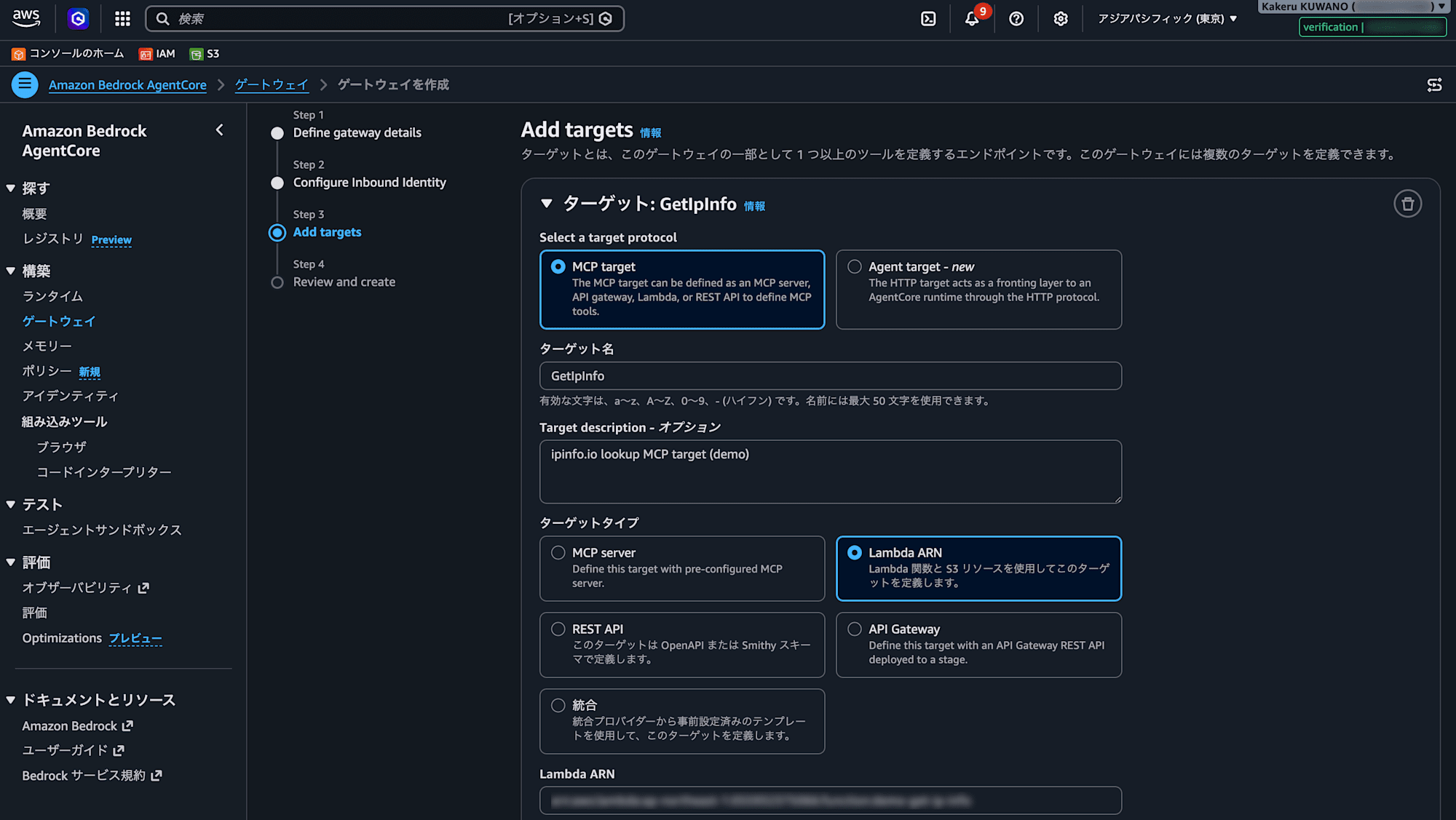This screenshot has width=1456, height=820.
Task: Choose 統合 target type
Action: click(682, 721)
